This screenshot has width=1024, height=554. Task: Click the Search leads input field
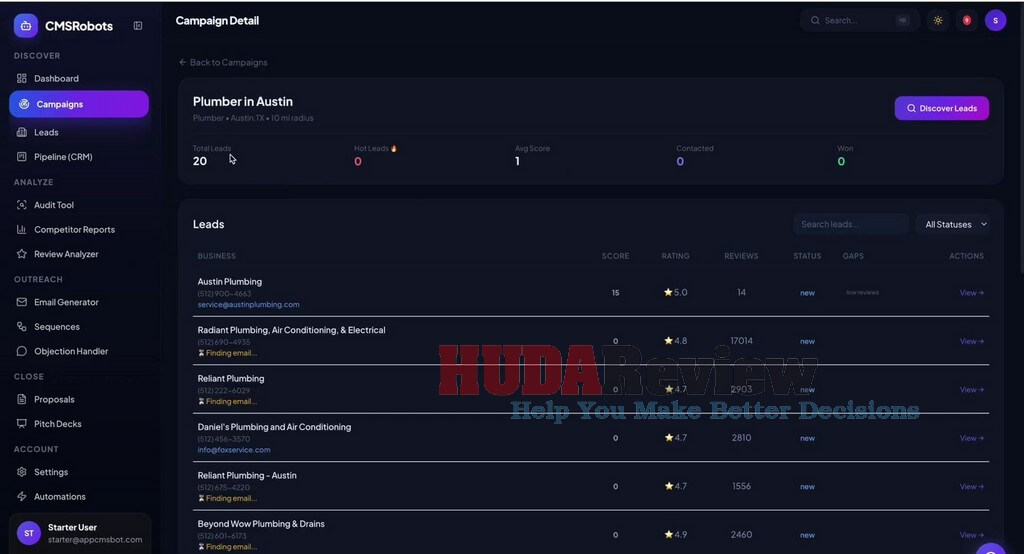click(850, 224)
